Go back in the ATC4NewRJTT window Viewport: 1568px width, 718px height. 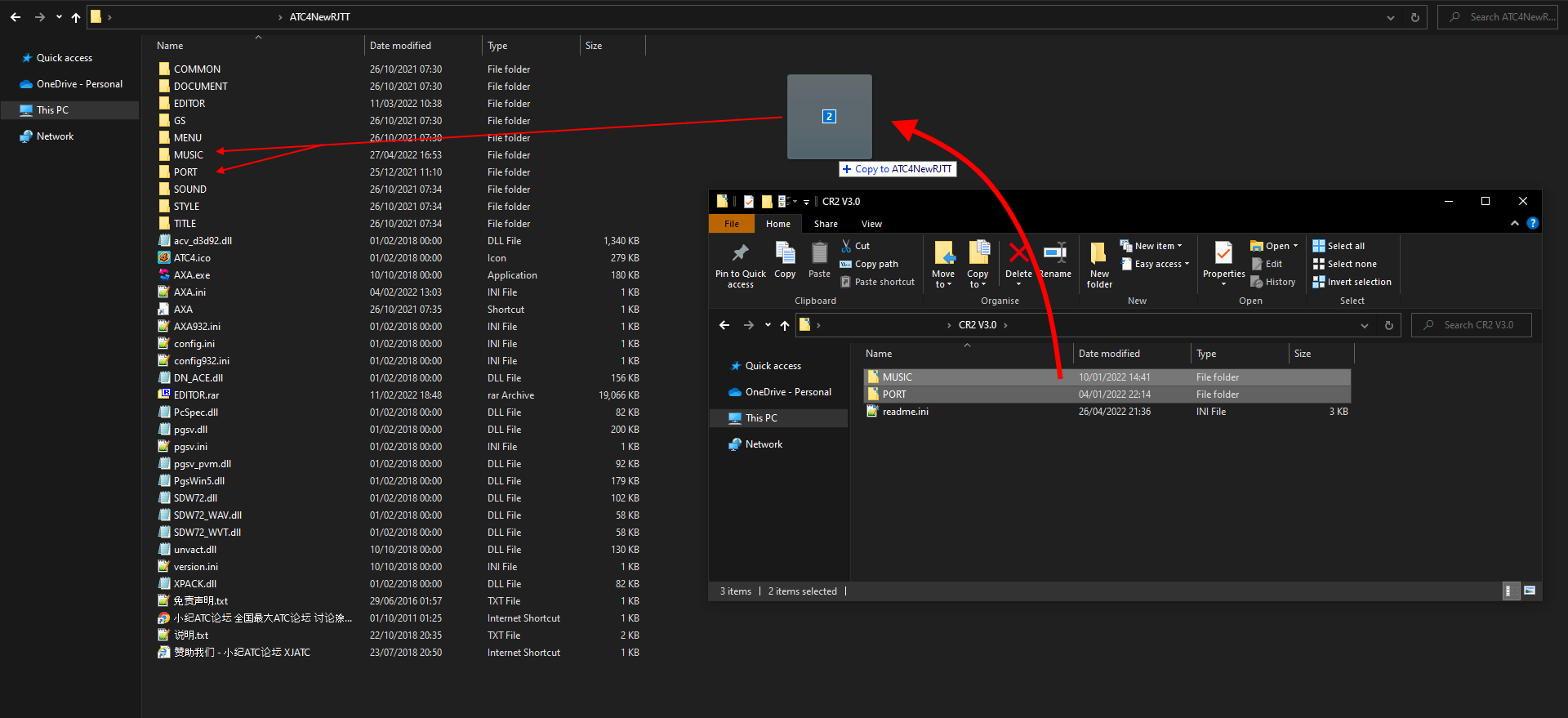click(x=16, y=17)
